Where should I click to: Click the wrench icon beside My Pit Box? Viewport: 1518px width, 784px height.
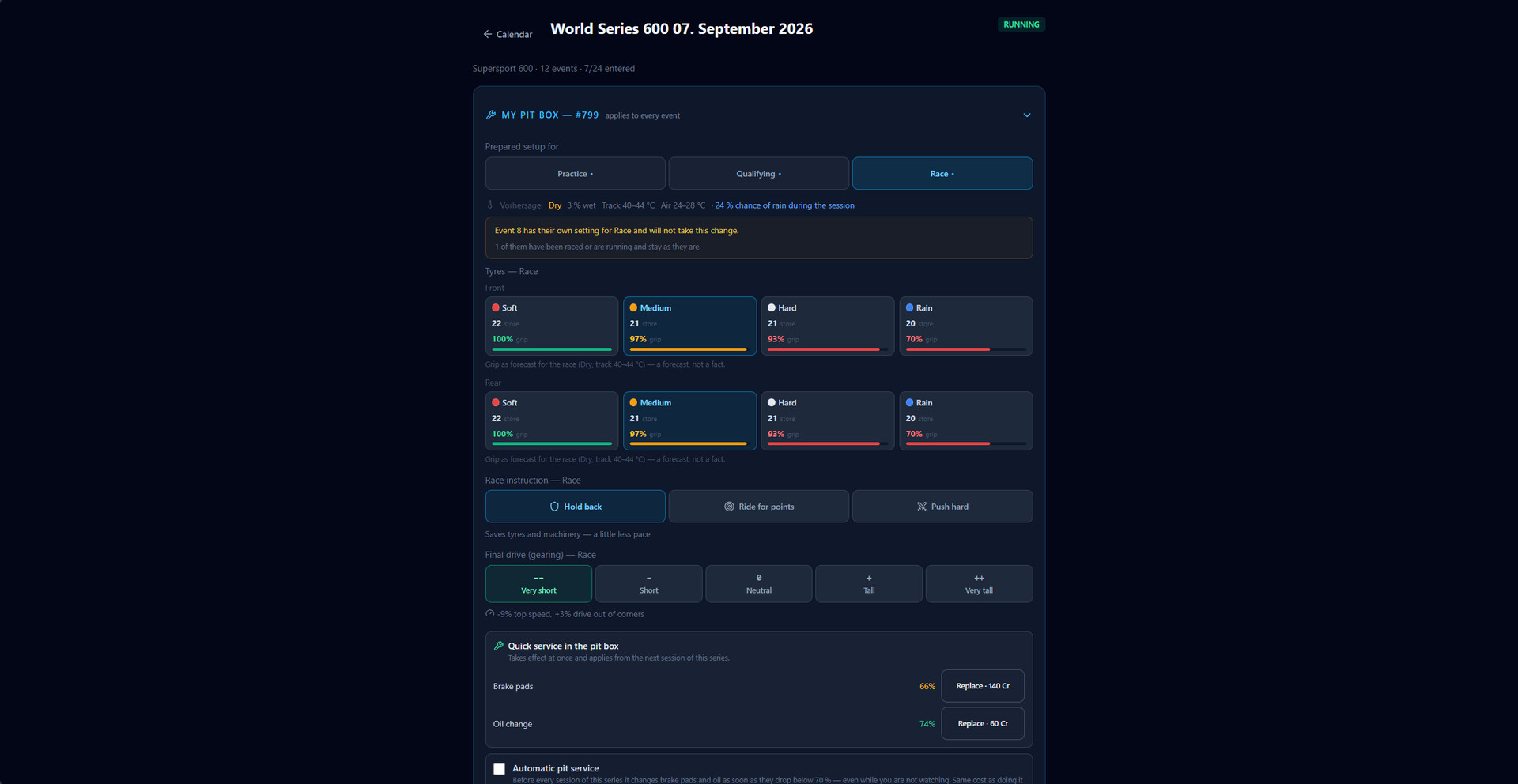[491, 115]
